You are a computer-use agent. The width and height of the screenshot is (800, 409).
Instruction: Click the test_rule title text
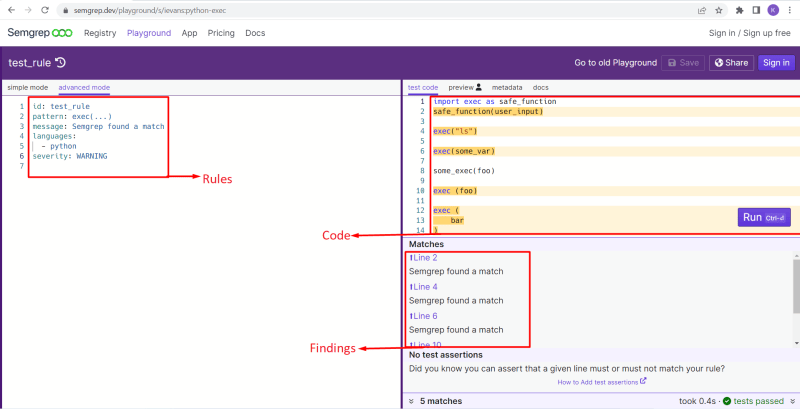30,63
